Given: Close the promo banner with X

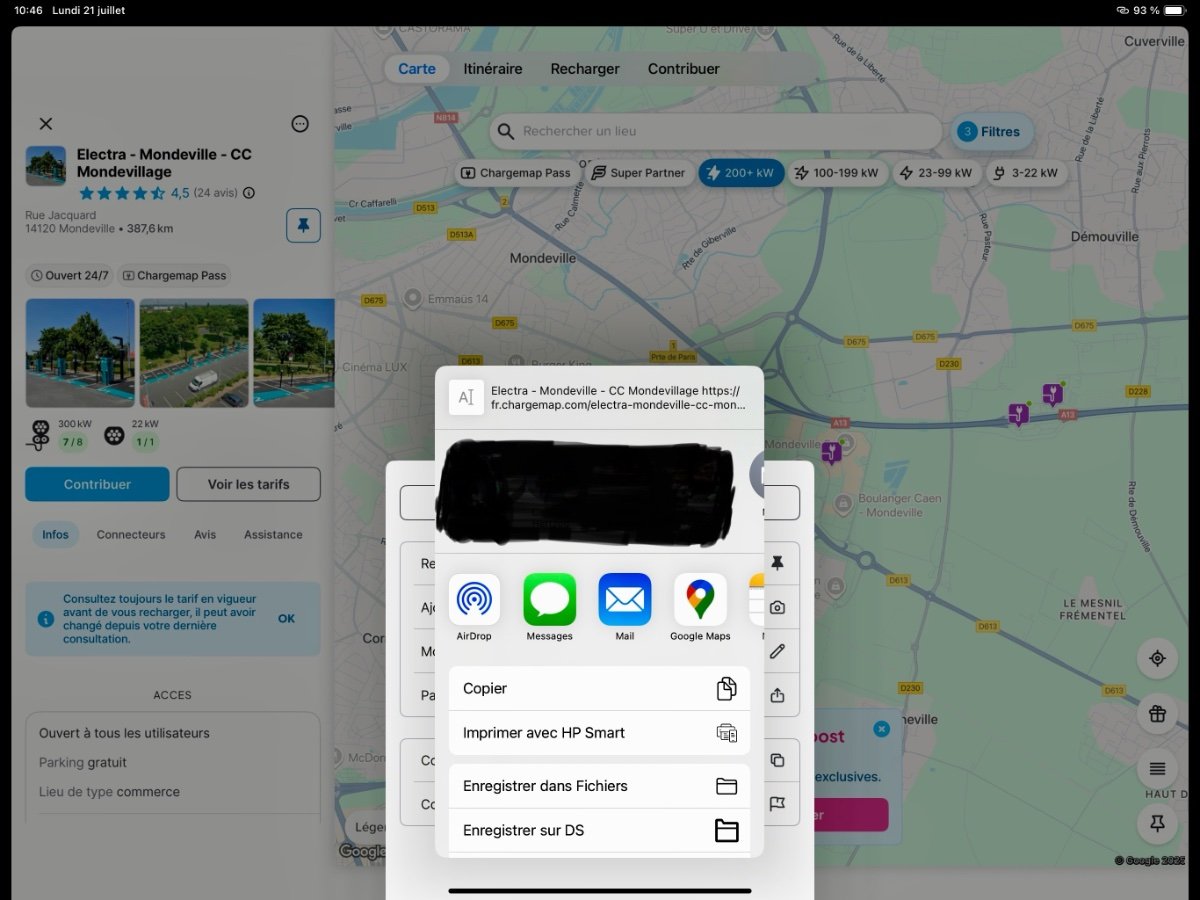Looking at the screenshot, I should click(881, 729).
